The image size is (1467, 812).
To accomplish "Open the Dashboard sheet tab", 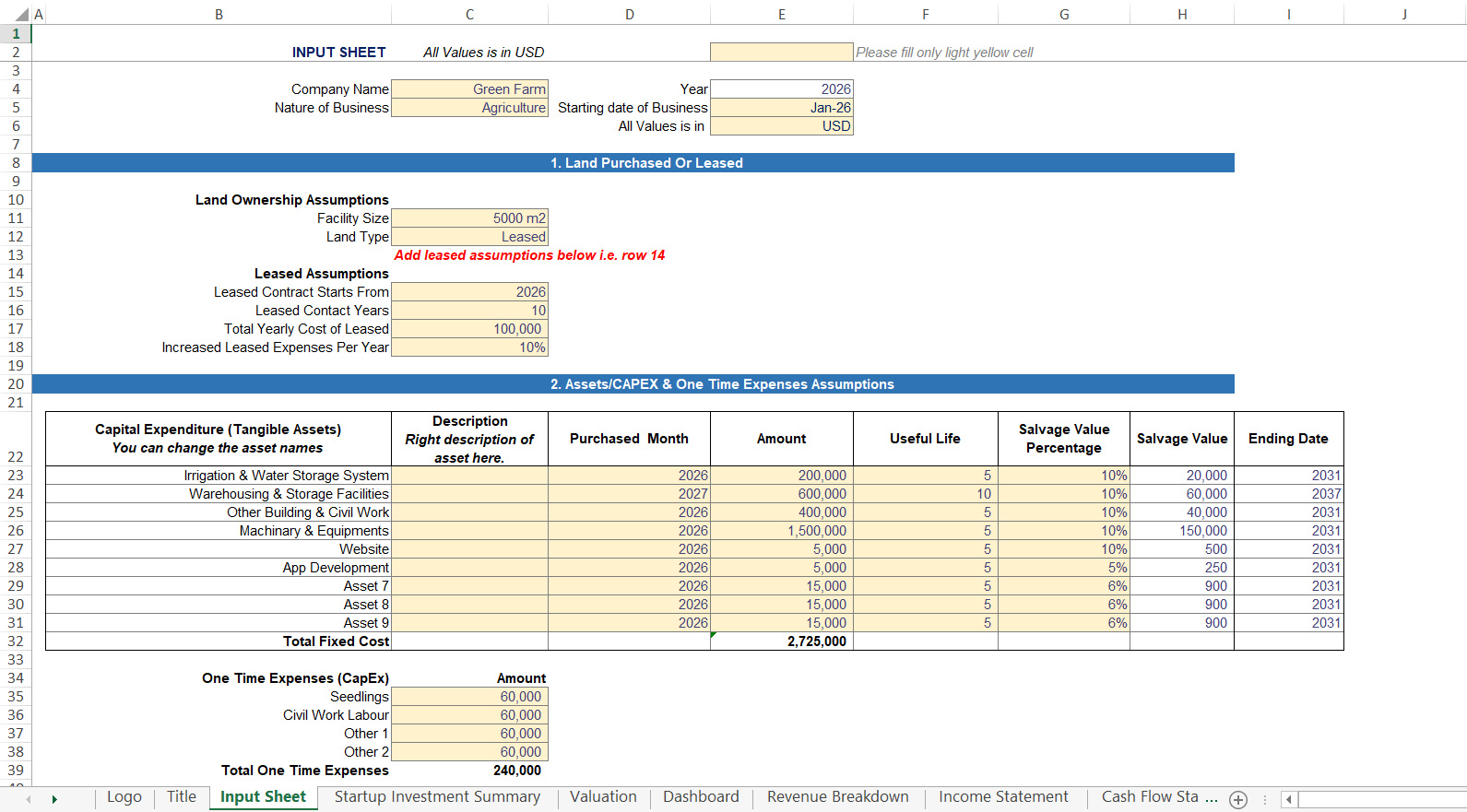I will point(701,797).
